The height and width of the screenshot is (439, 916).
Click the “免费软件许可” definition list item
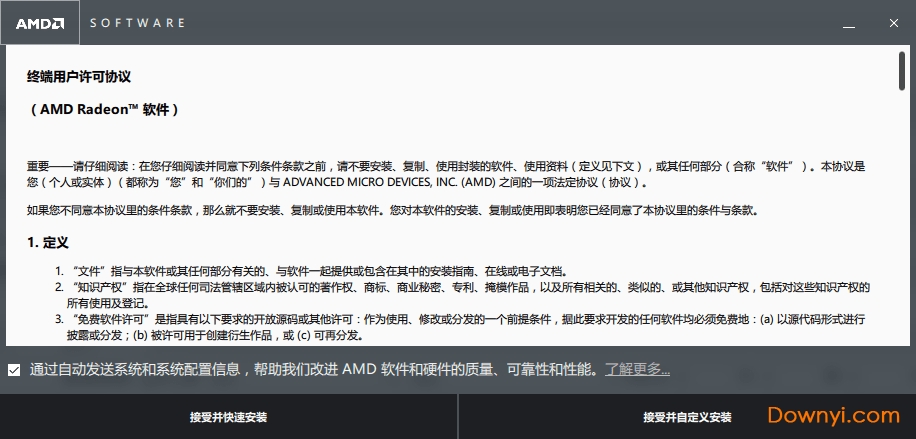pos(460,327)
